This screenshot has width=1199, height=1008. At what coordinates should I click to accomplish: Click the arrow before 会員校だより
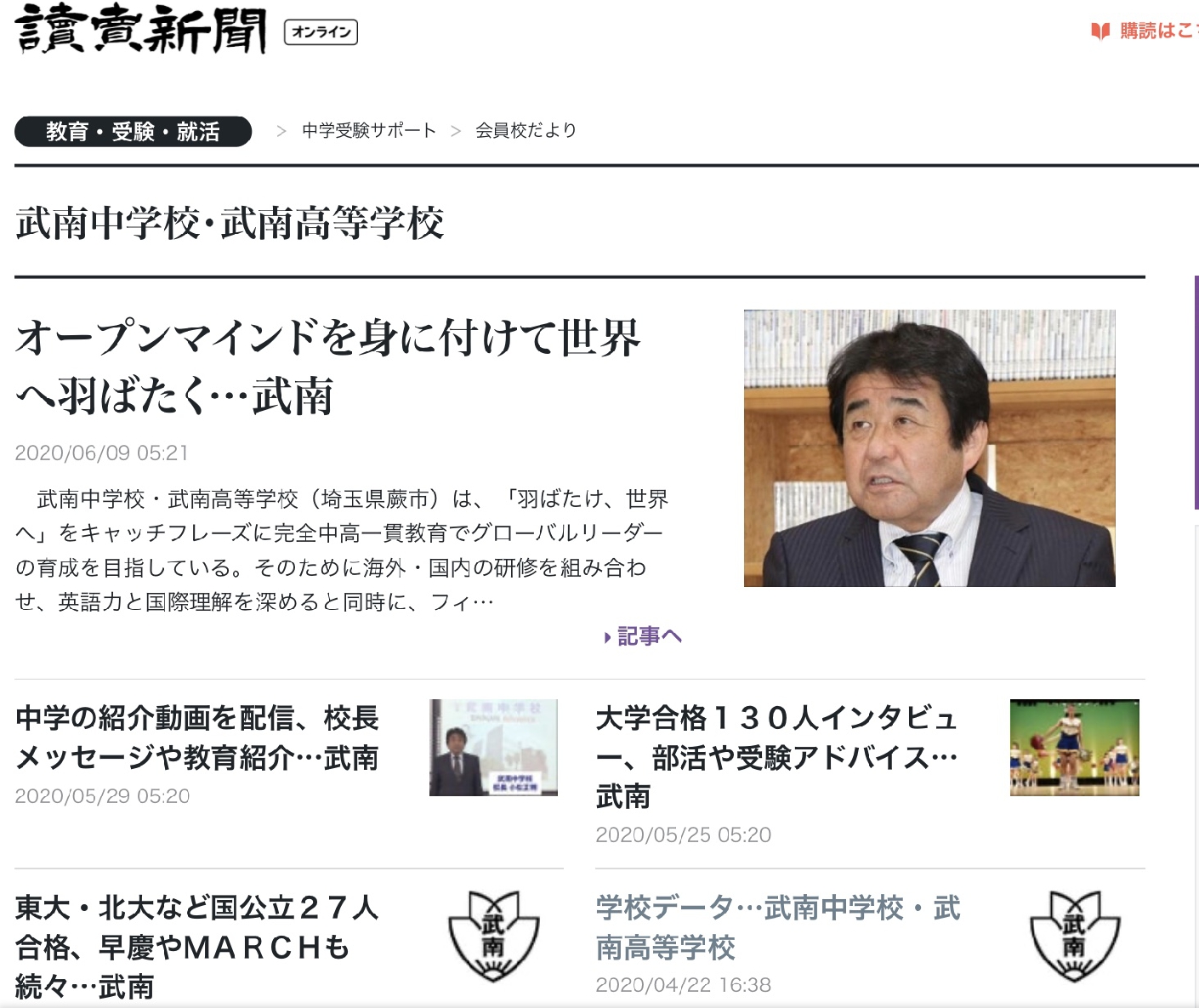[456, 131]
